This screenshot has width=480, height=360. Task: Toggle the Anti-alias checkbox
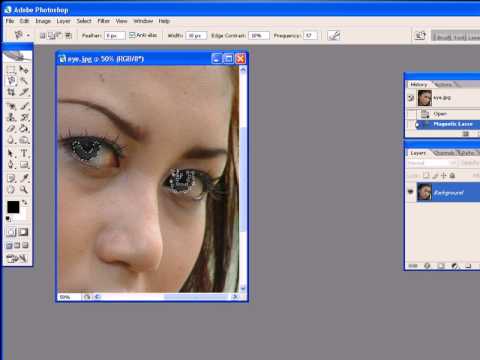[x=132, y=35]
